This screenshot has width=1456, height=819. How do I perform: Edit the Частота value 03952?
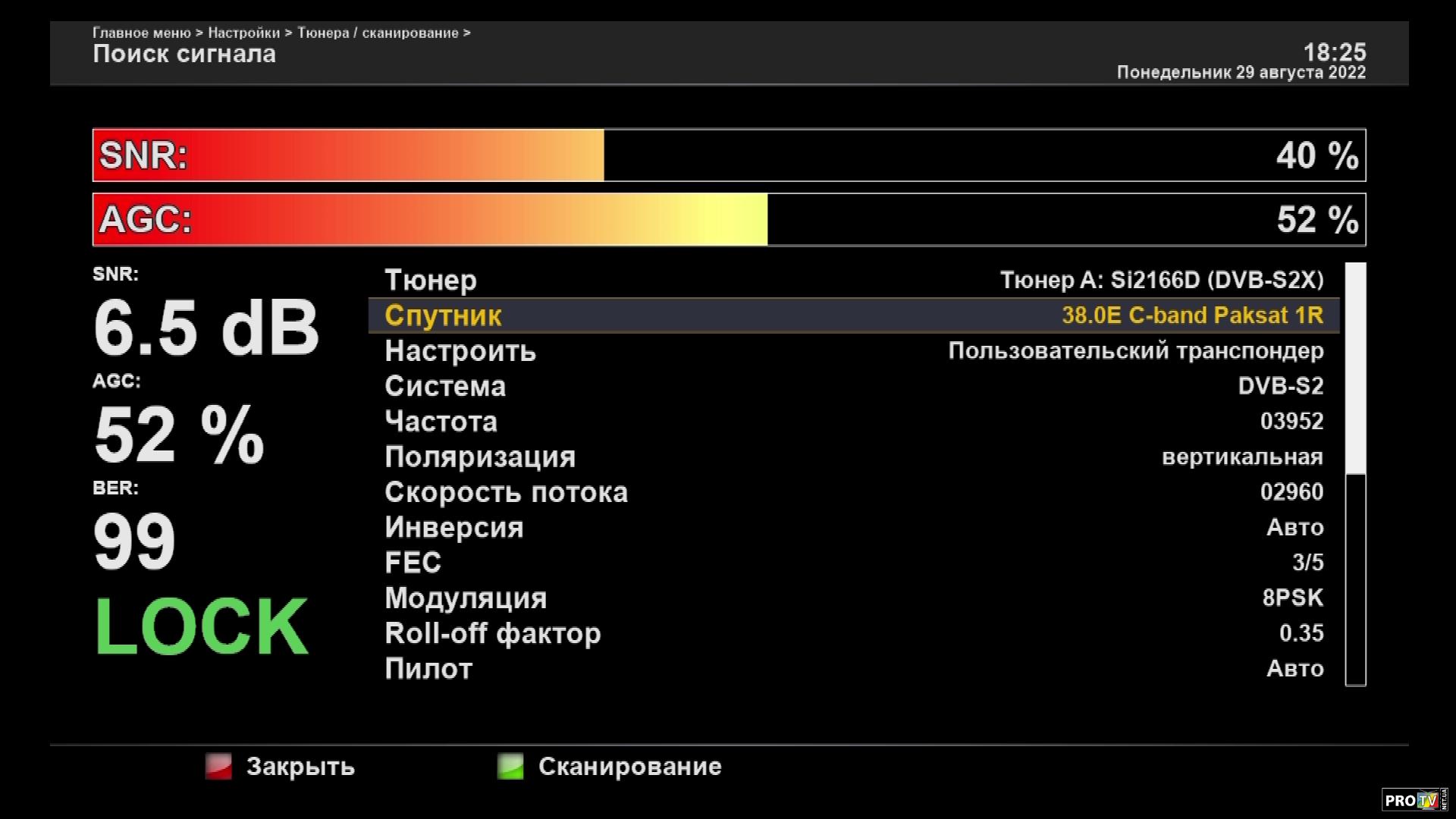[x=1291, y=422]
